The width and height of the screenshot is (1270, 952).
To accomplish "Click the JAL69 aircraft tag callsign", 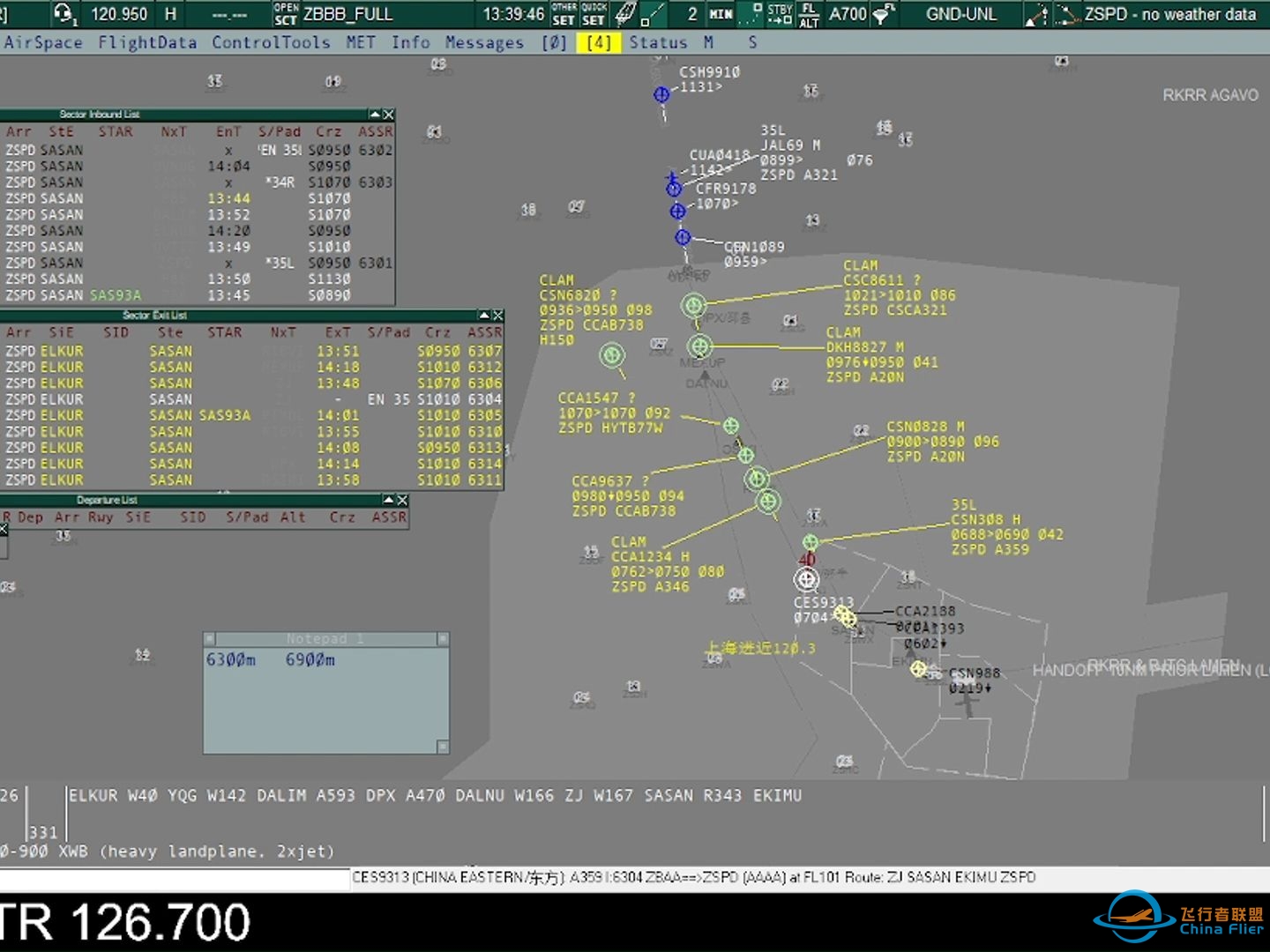I will click(782, 145).
